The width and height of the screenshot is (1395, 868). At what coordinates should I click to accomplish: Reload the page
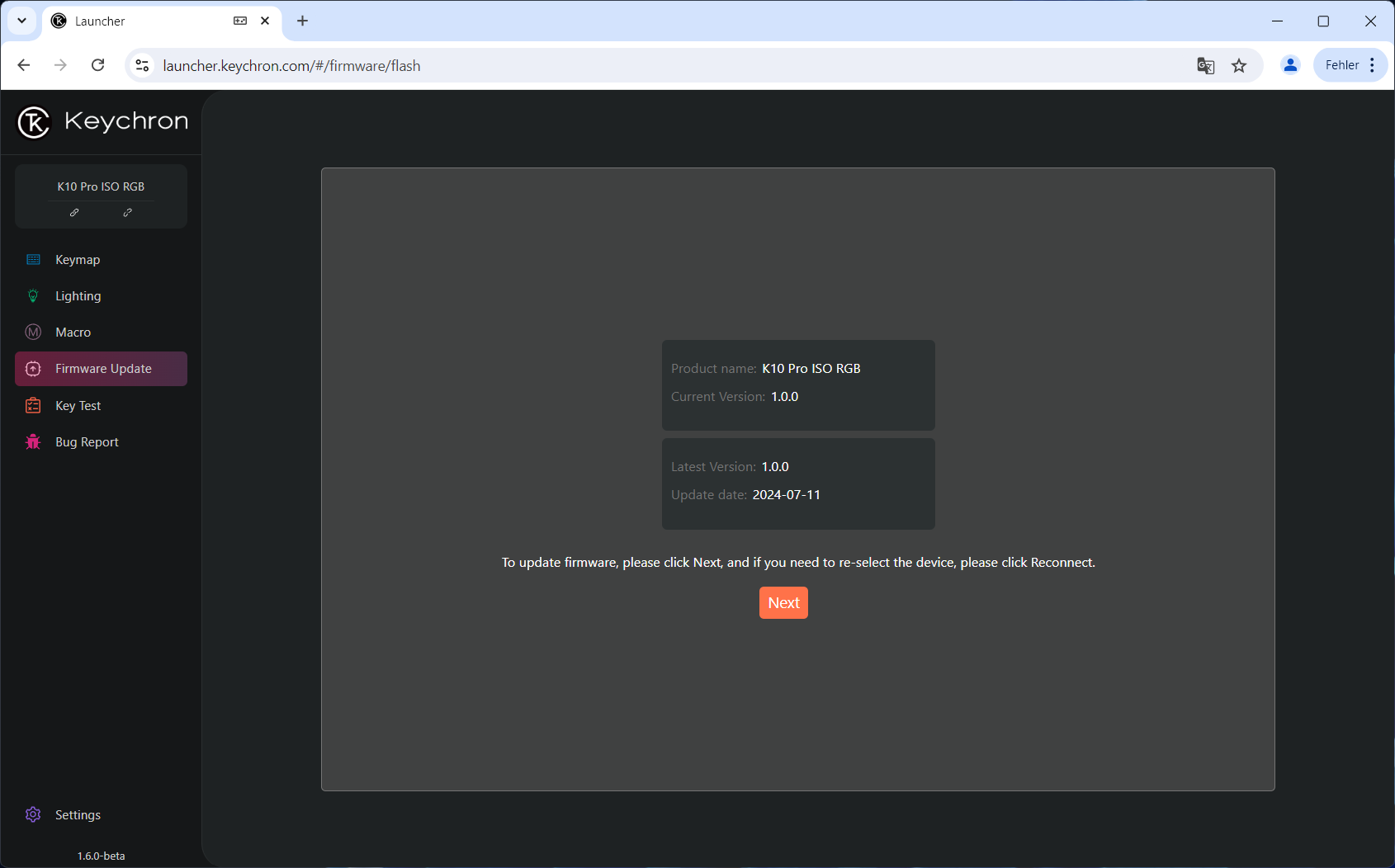click(x=97, y=65)
